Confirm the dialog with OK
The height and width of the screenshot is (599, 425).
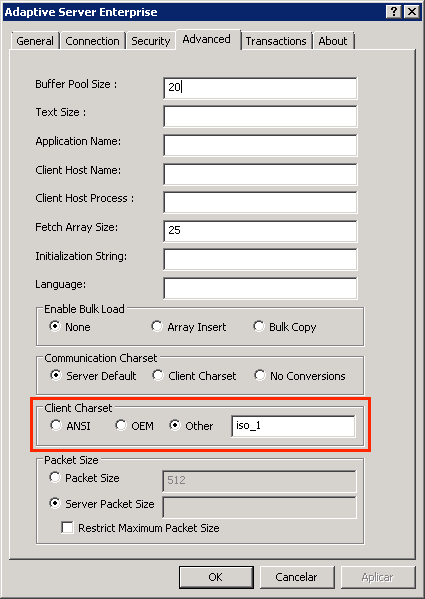216,577
